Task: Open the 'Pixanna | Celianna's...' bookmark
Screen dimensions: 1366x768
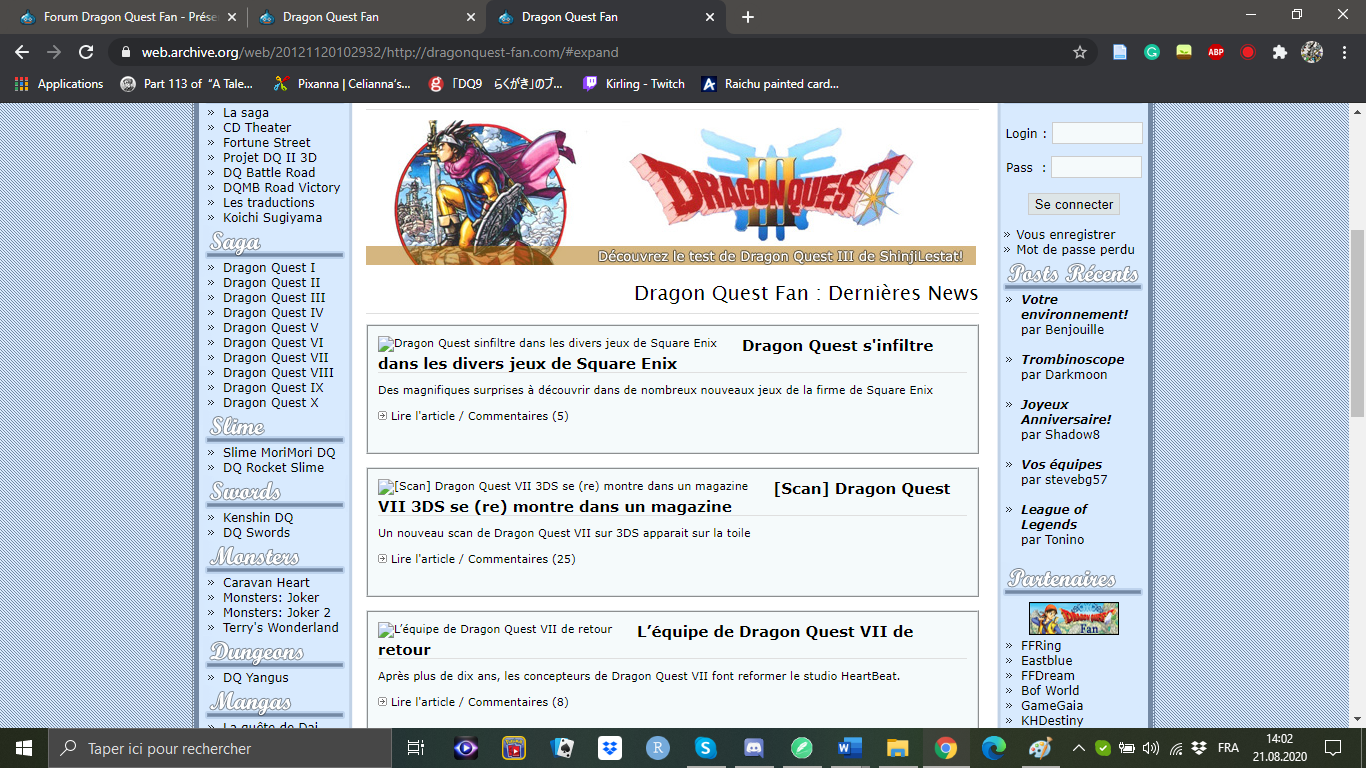Action: pos(341,84)
